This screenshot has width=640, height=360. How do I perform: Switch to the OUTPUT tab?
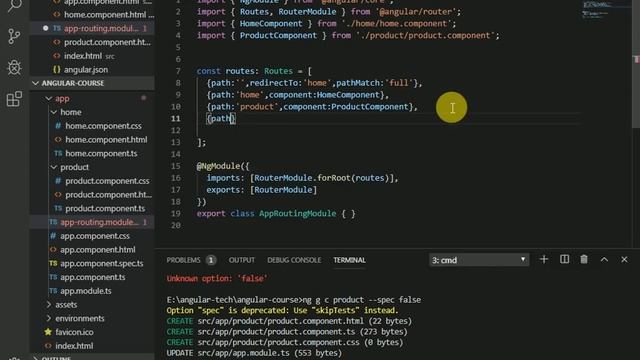click(242, 260)
